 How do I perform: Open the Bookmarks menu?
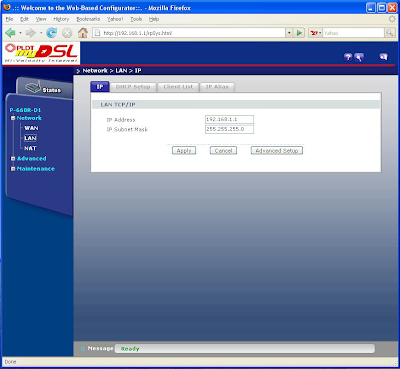88,19
